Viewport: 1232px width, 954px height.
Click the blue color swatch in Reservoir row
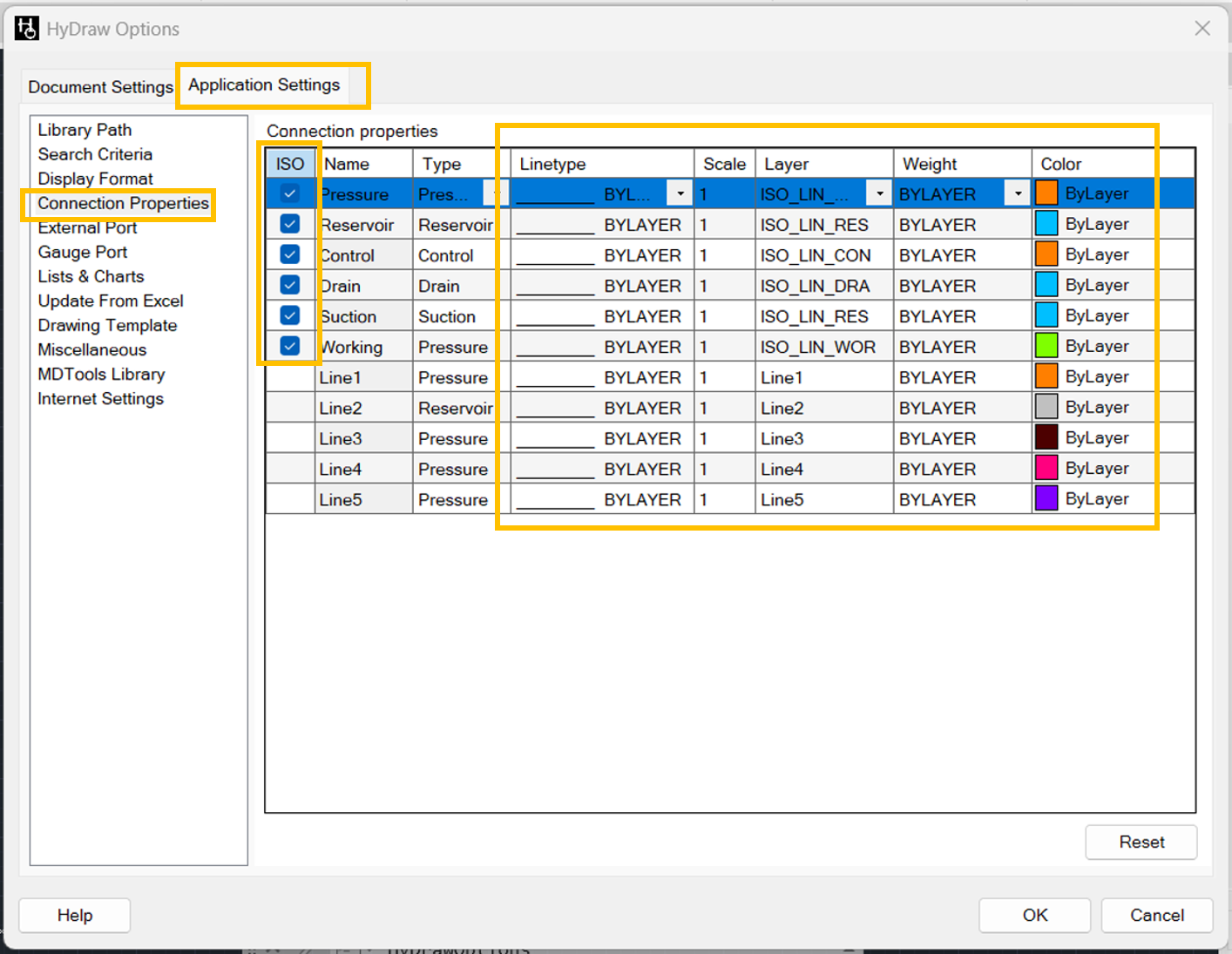pos(1046,223)
